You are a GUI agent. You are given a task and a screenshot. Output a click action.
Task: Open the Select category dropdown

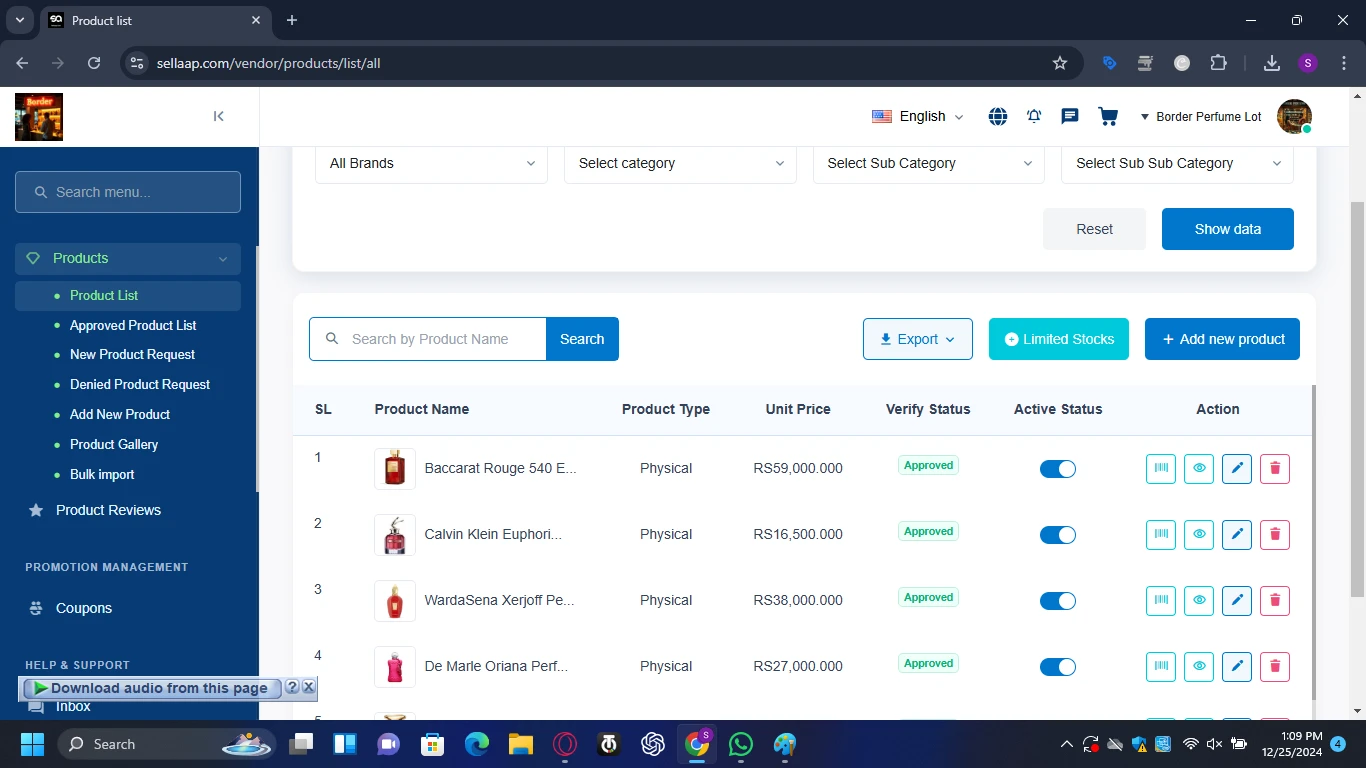point(680,163)
